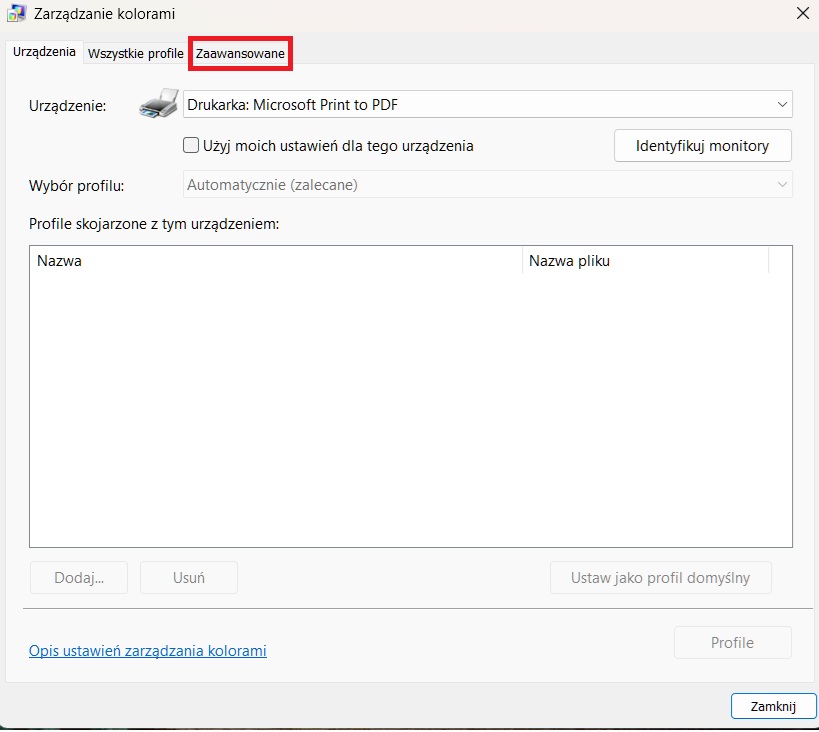Open the Wybór profilu dropdown
This screenshot has height=732, width=819.
(x=488, y=185)
